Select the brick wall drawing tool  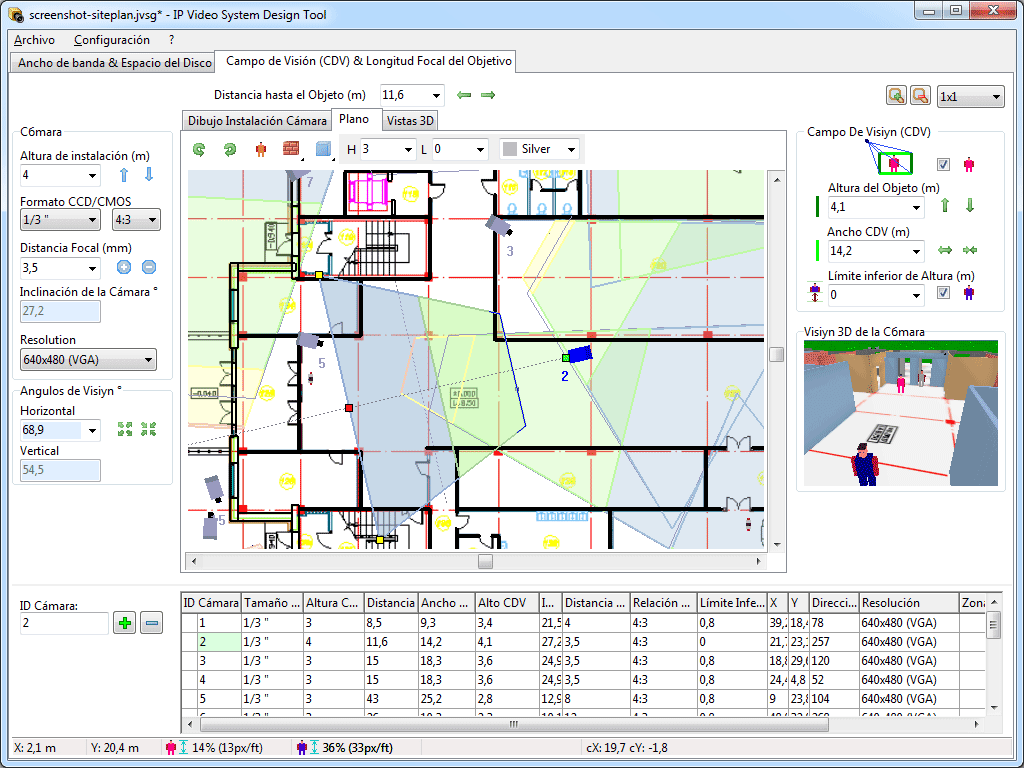(x=293, y=148)
